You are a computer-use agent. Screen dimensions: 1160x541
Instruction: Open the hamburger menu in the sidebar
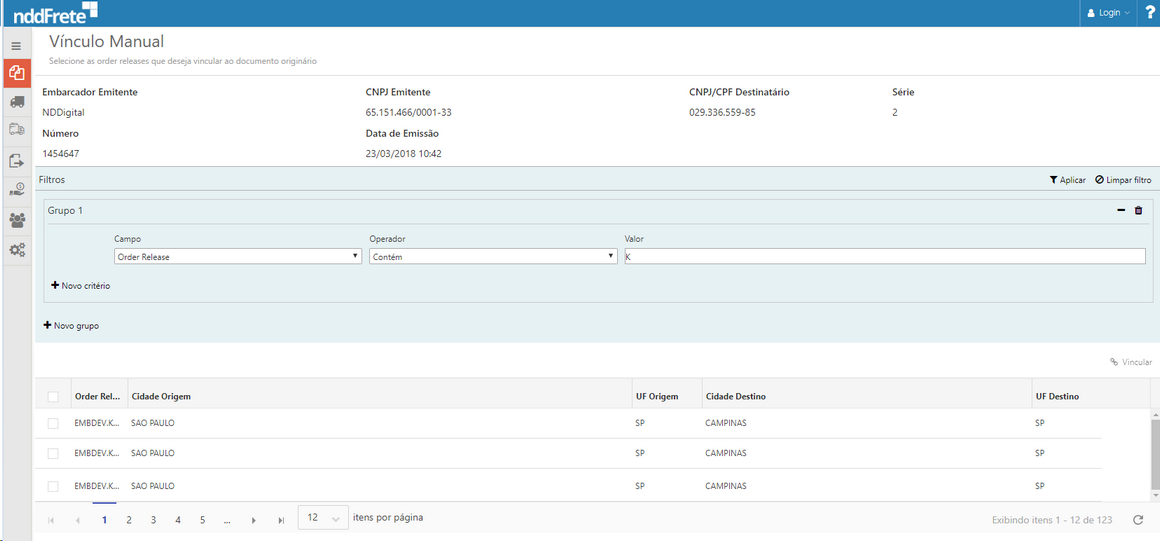16,46
